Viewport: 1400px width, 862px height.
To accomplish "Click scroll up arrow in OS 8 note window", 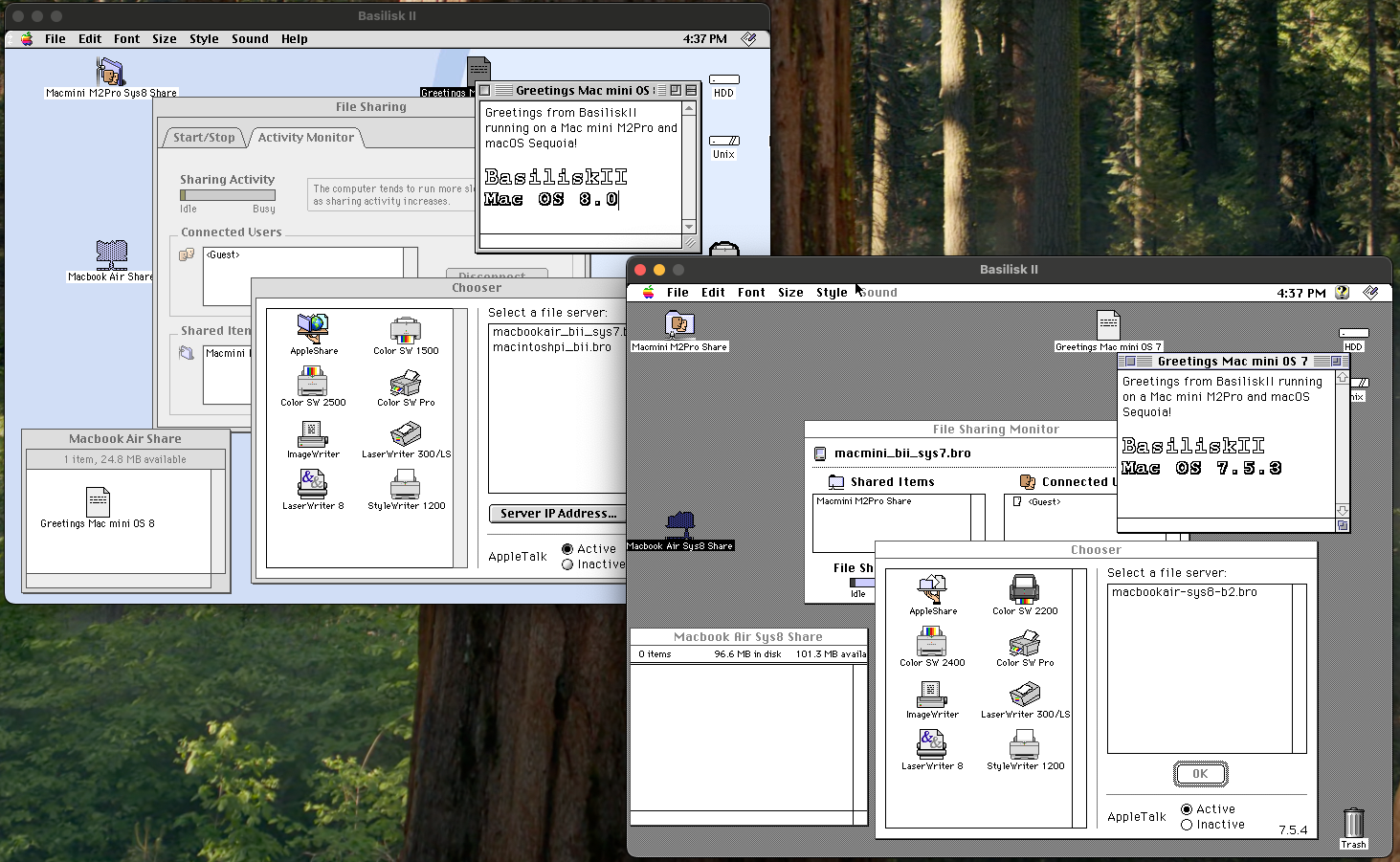I will click(x=689, y=108).
